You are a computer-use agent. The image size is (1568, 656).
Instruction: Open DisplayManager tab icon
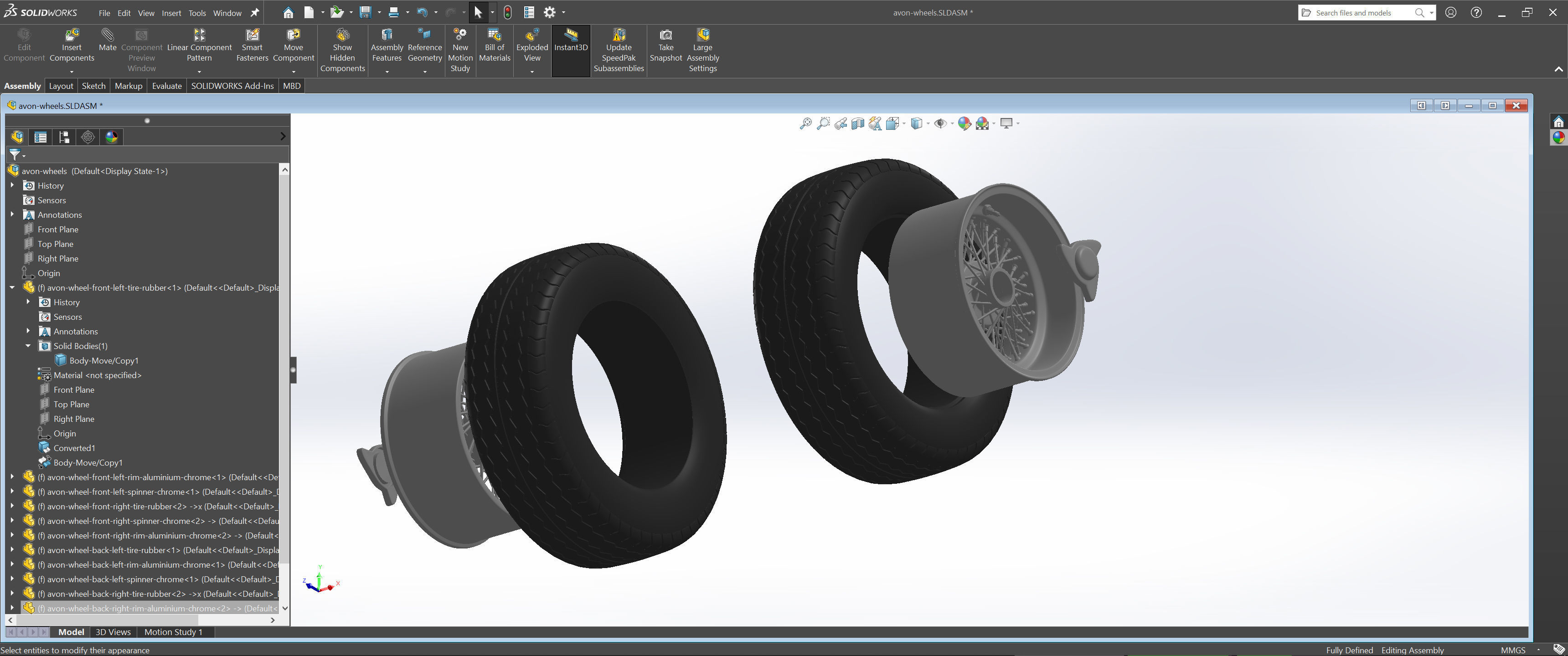point(111,137)
